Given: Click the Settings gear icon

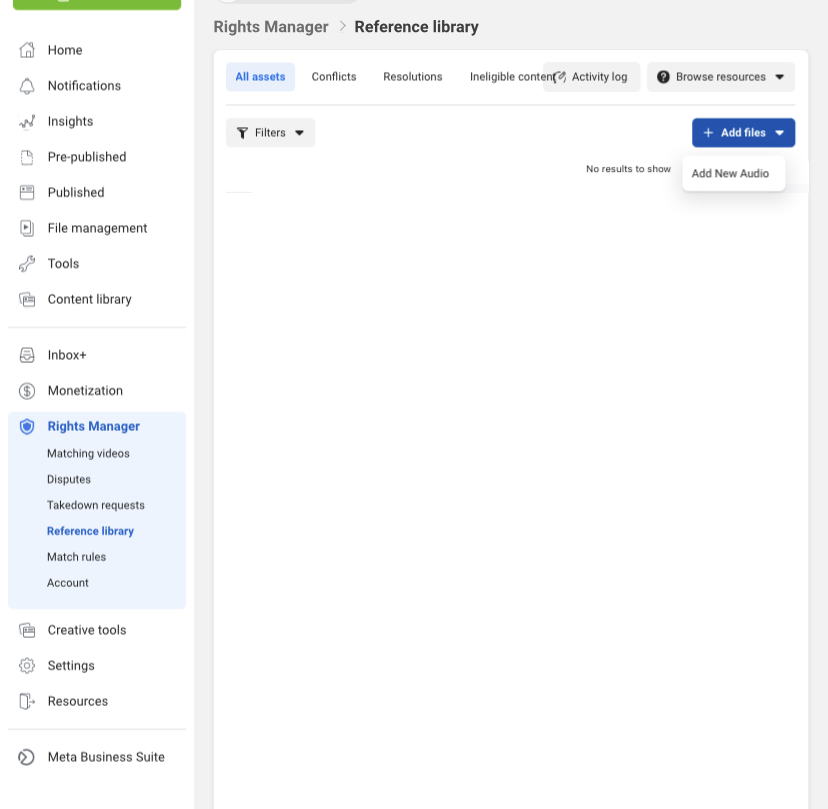Looking at the screenshot, I should [x=27, y=666].
